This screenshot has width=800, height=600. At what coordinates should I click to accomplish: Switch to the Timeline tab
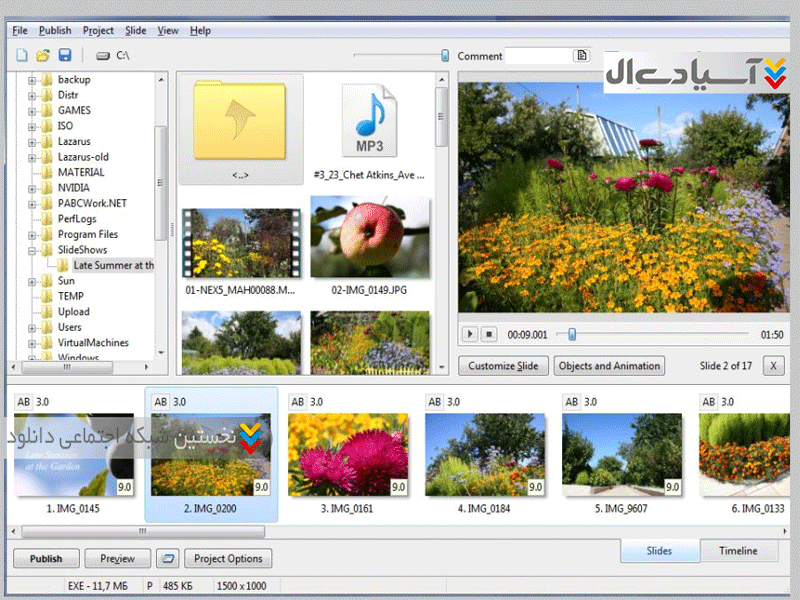pyautogui.click(x=738, y=551)
